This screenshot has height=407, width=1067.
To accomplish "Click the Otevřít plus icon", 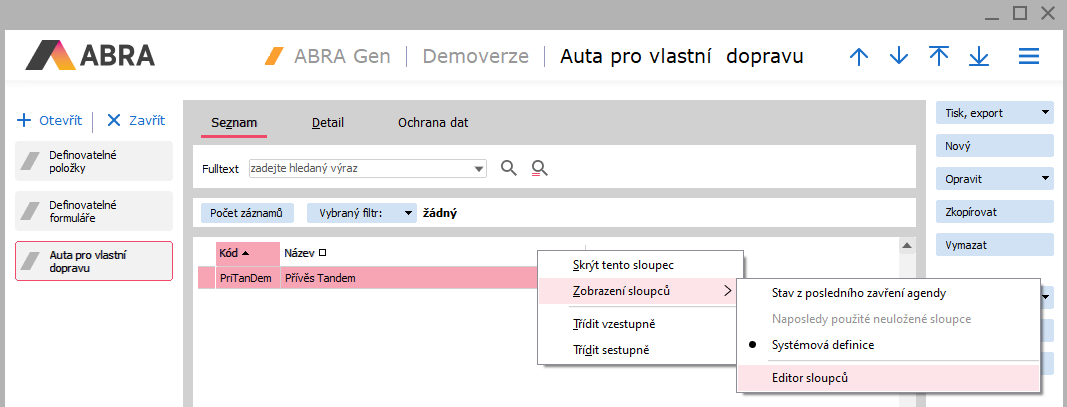I will pos(25,121).
